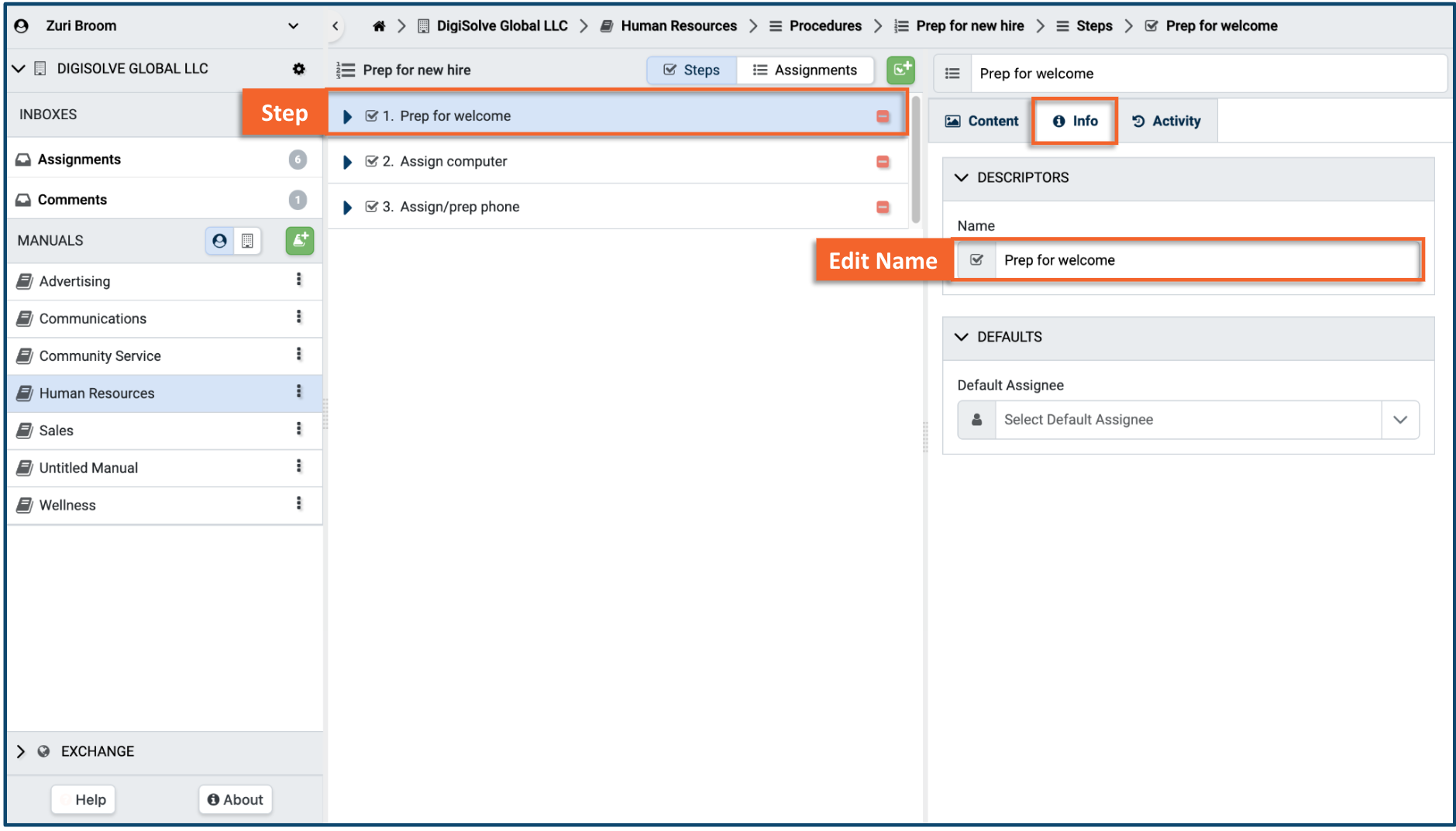Open Advertising manual options menu
1456x831 pixels.
coord(299,280)
